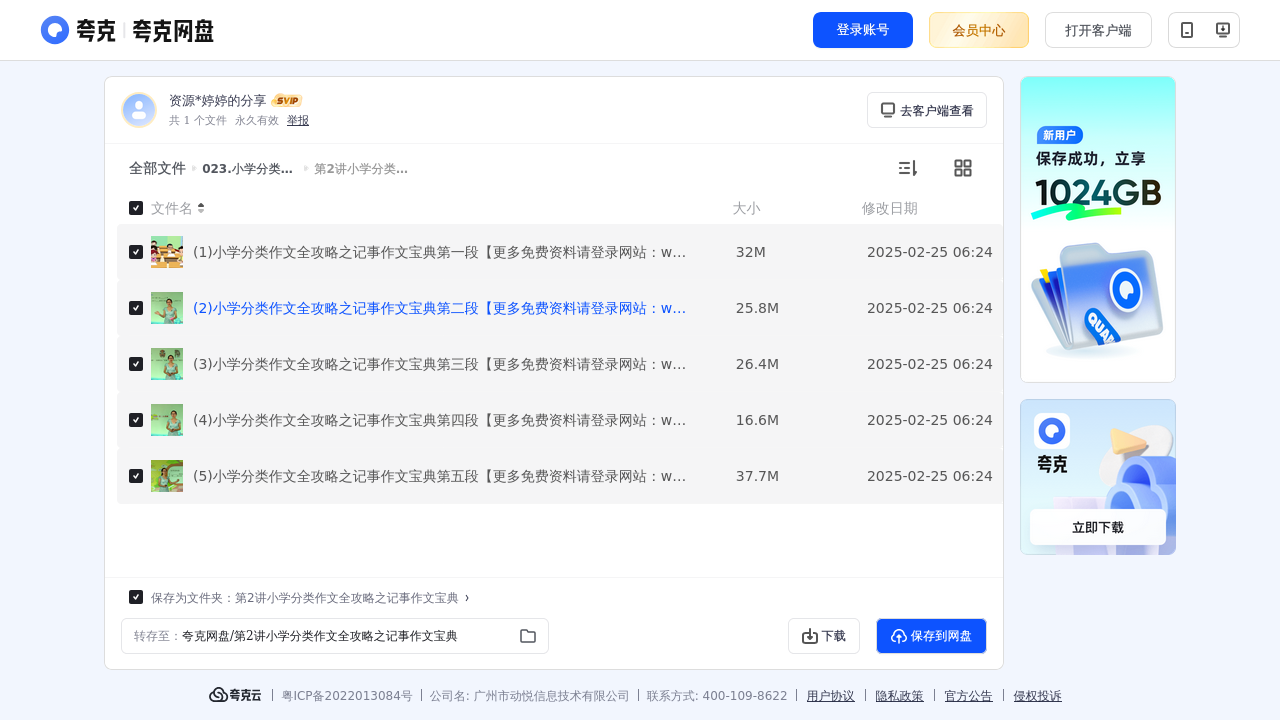Toggle 保存为文件夹 checkbox
The image size is (1280, 720).
click(136, 597)
